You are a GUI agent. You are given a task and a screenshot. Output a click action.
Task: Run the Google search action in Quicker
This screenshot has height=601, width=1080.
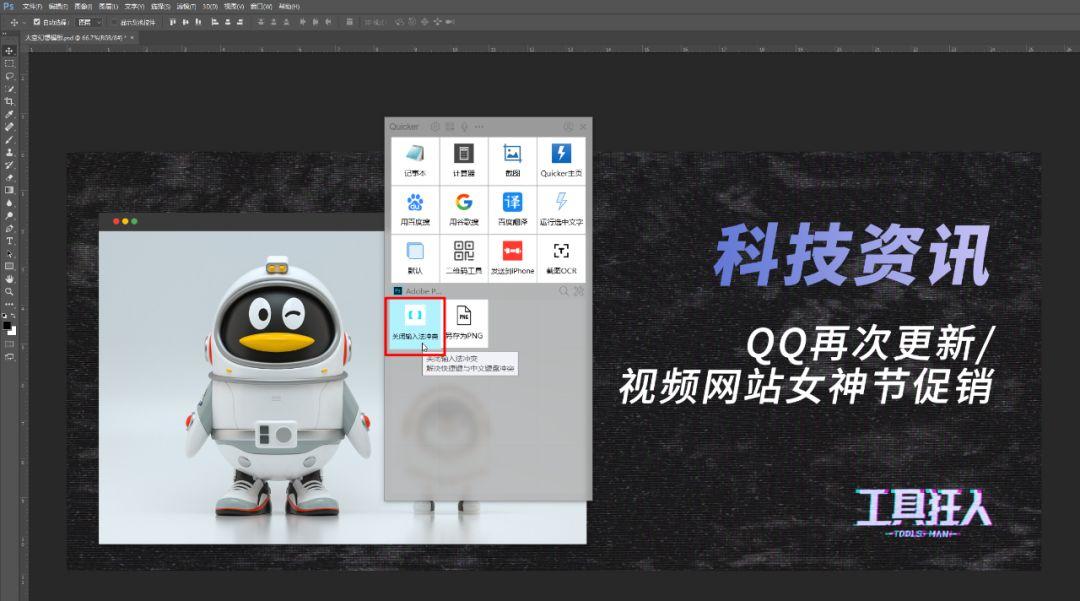pos(464,209)
